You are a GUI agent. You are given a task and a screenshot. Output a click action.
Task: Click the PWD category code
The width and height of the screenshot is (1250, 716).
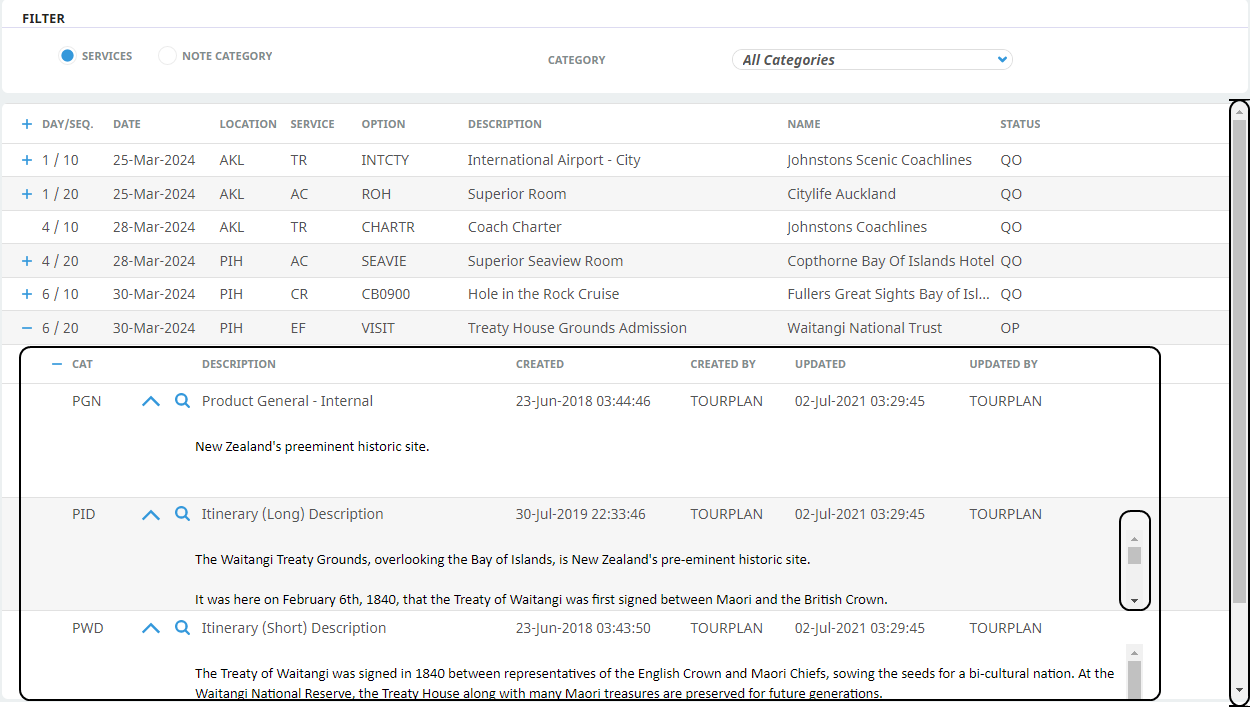(87, 628)
